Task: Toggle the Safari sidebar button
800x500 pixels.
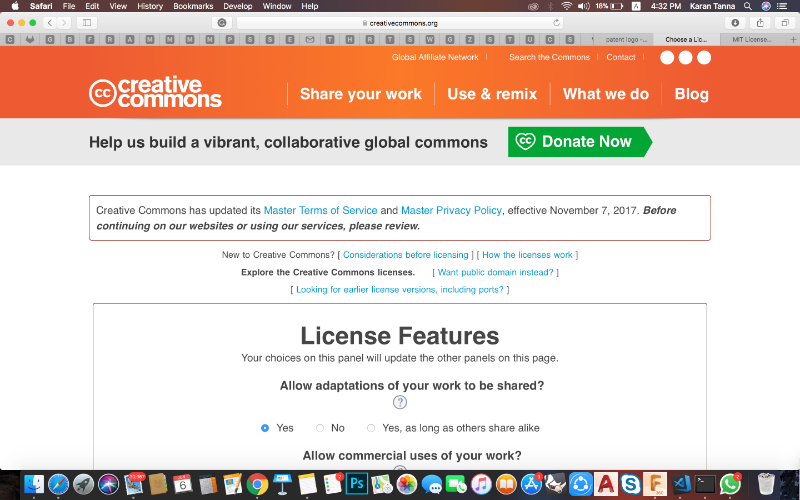Action: point(87,22)
